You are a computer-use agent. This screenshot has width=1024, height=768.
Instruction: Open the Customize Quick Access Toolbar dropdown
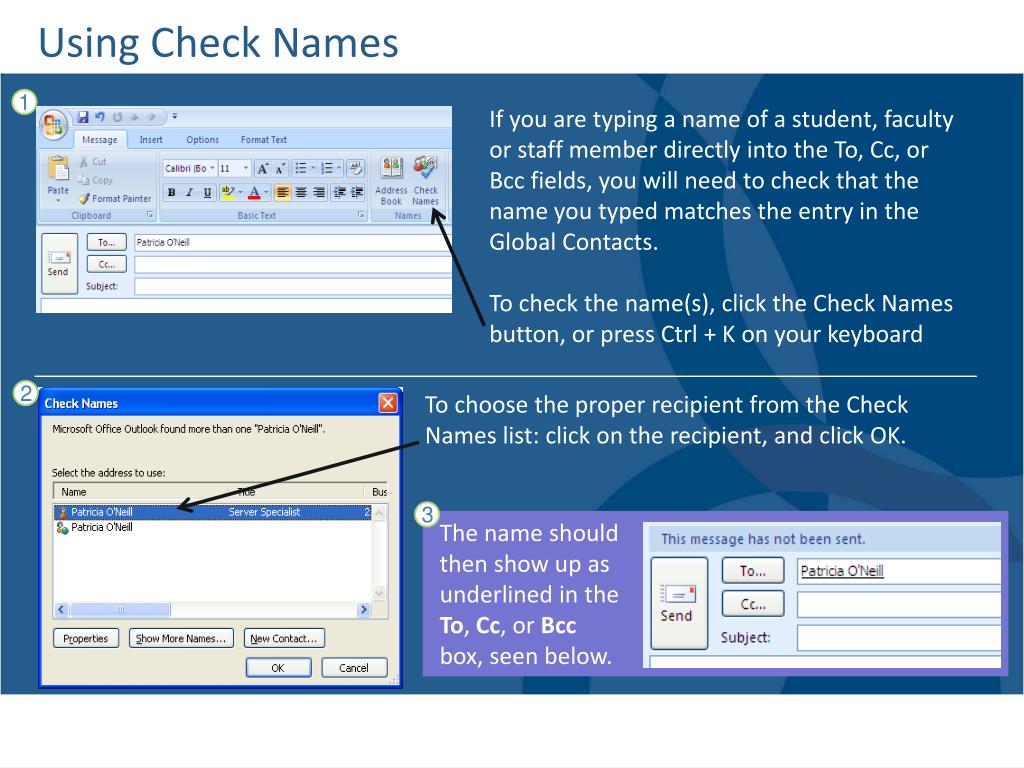click(x=174, y=117)
